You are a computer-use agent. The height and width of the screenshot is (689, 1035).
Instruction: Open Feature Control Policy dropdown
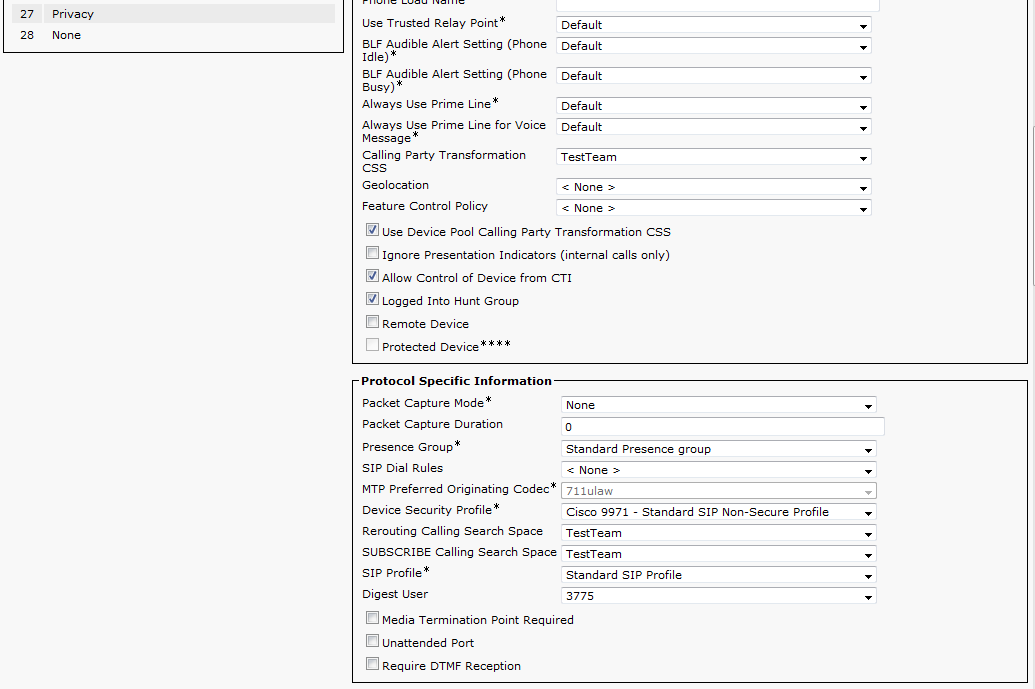(713, 208)
